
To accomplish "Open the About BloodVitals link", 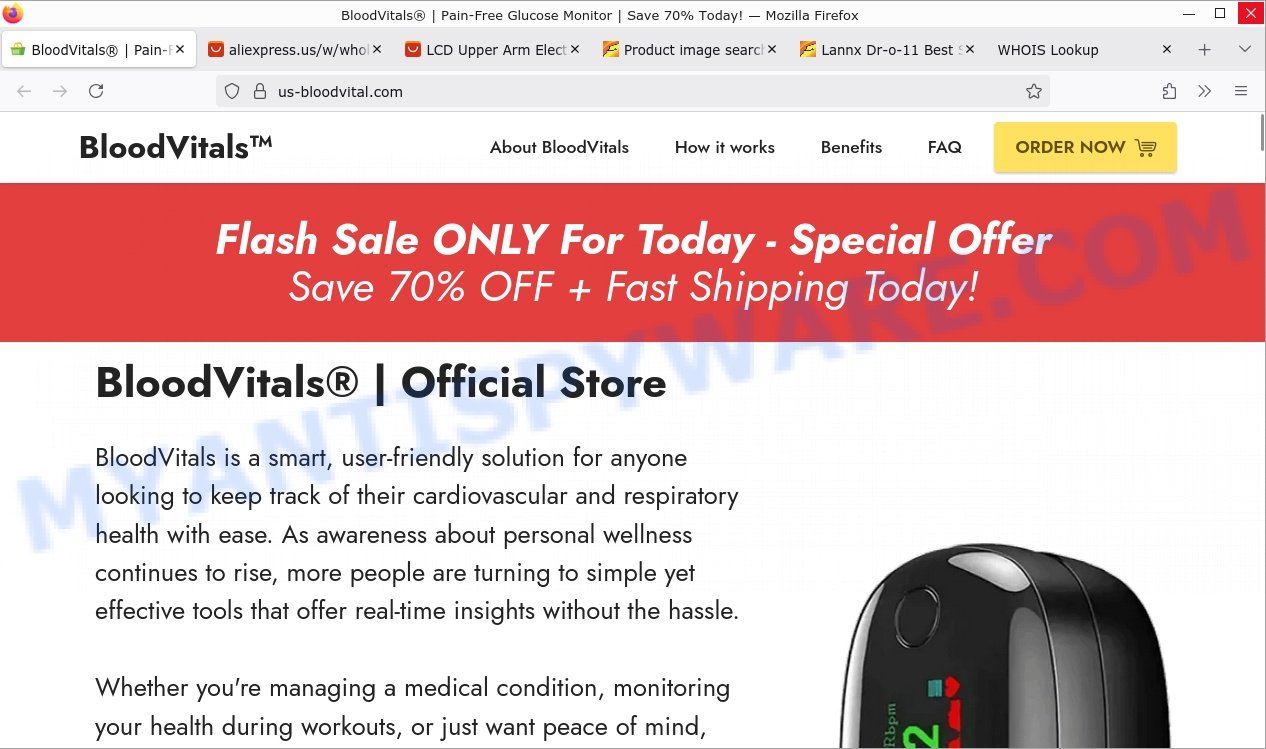I will click(559, 147).
